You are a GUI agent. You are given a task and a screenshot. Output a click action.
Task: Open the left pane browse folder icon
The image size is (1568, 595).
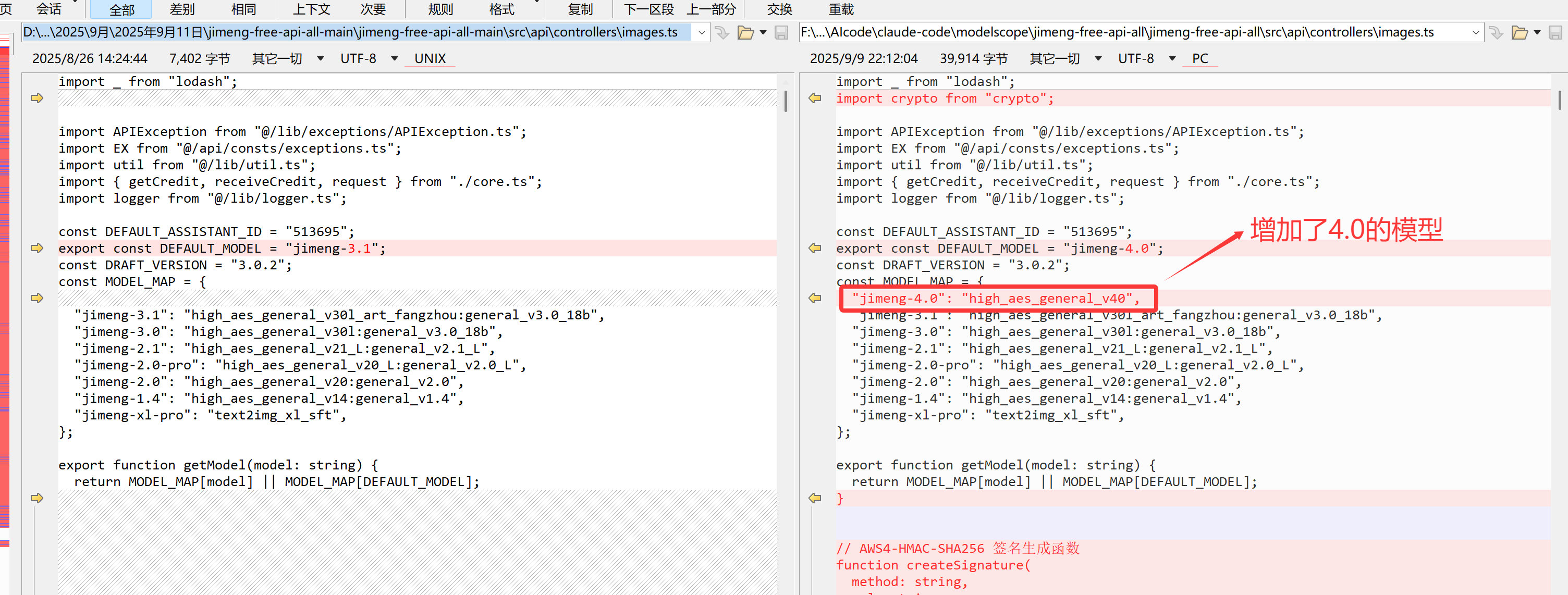(x=745, y=32)
